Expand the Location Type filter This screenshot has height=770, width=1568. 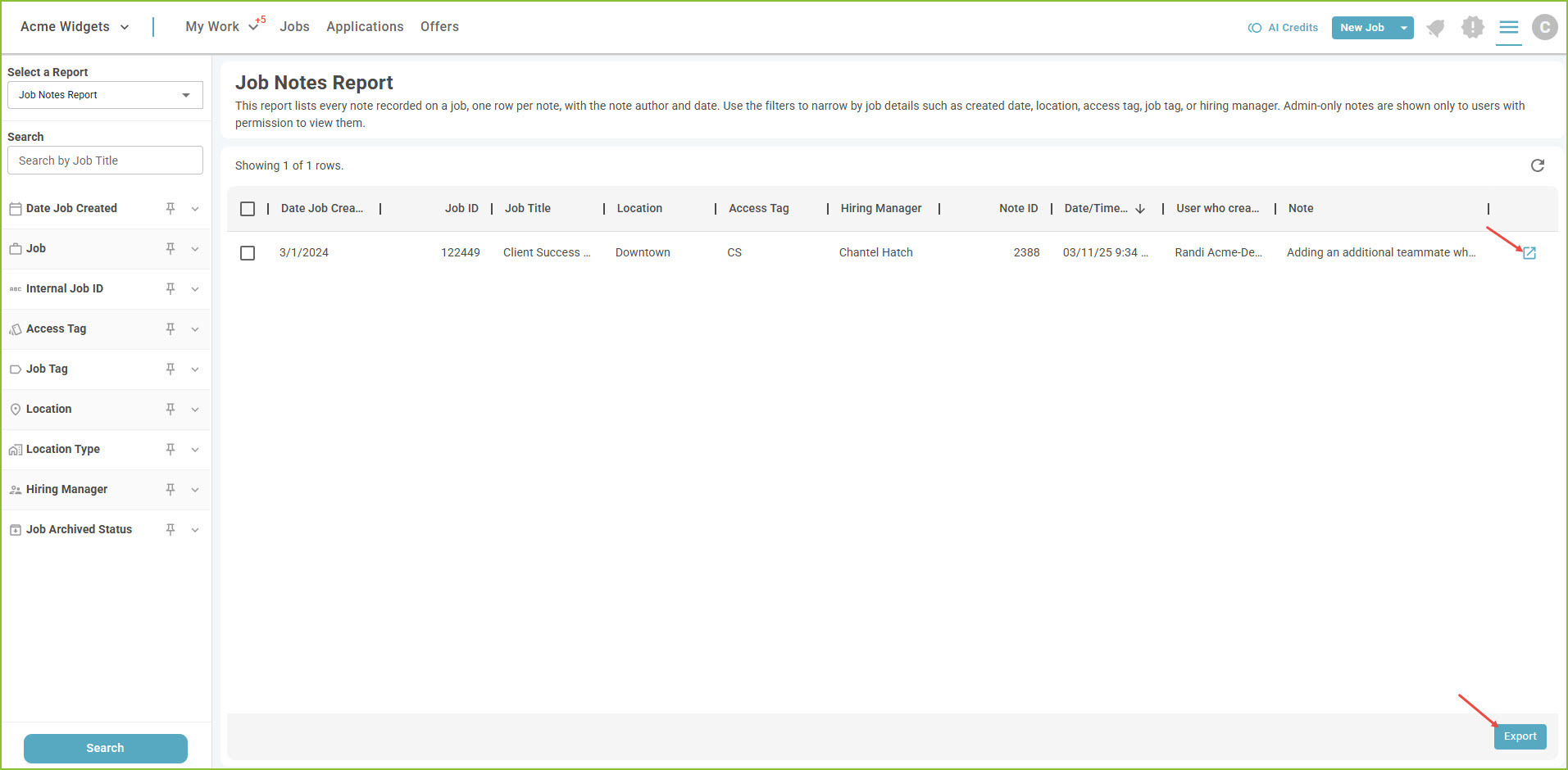click(x=195, y=450)
